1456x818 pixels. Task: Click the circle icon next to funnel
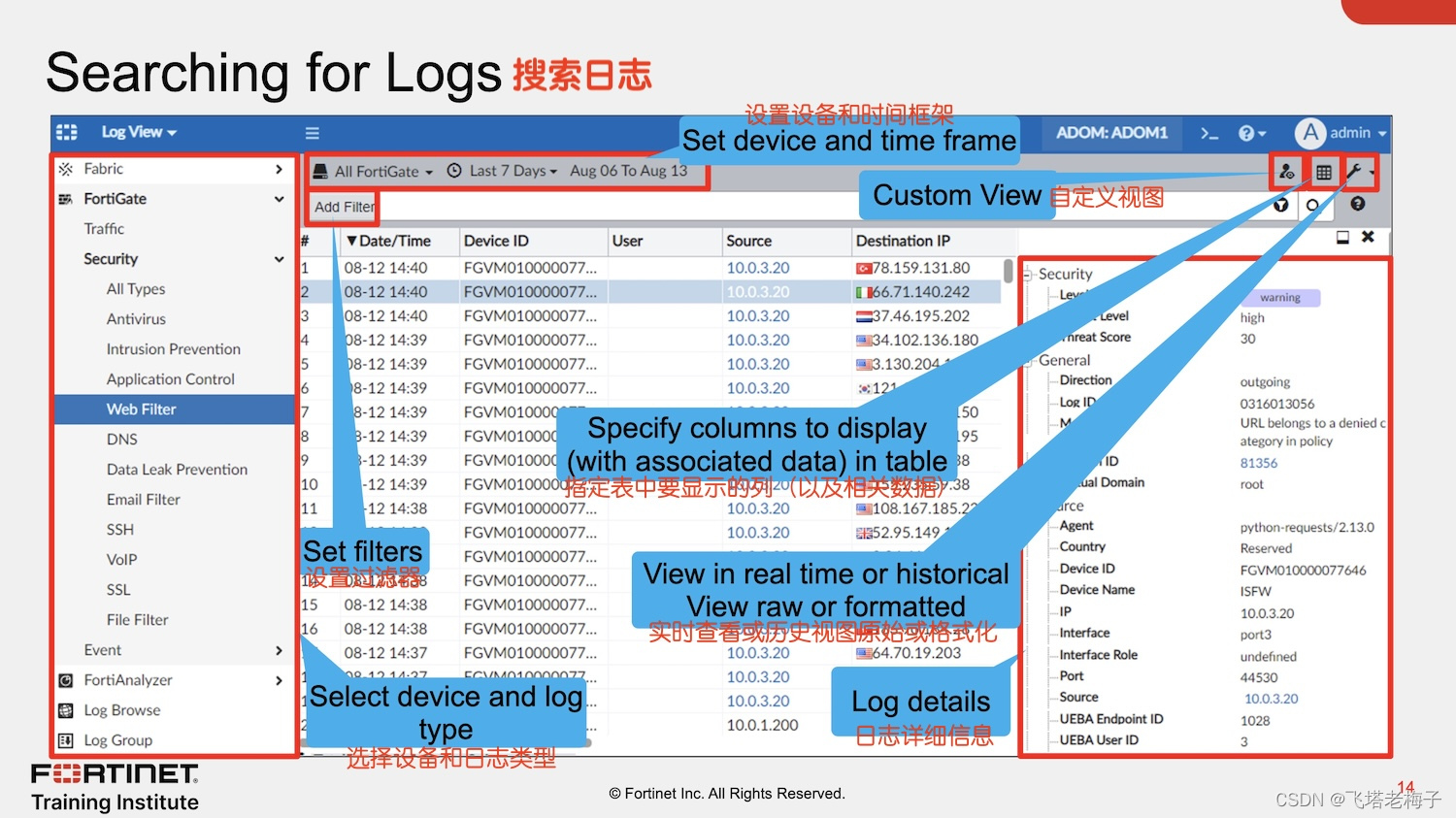click(1312, 205)
